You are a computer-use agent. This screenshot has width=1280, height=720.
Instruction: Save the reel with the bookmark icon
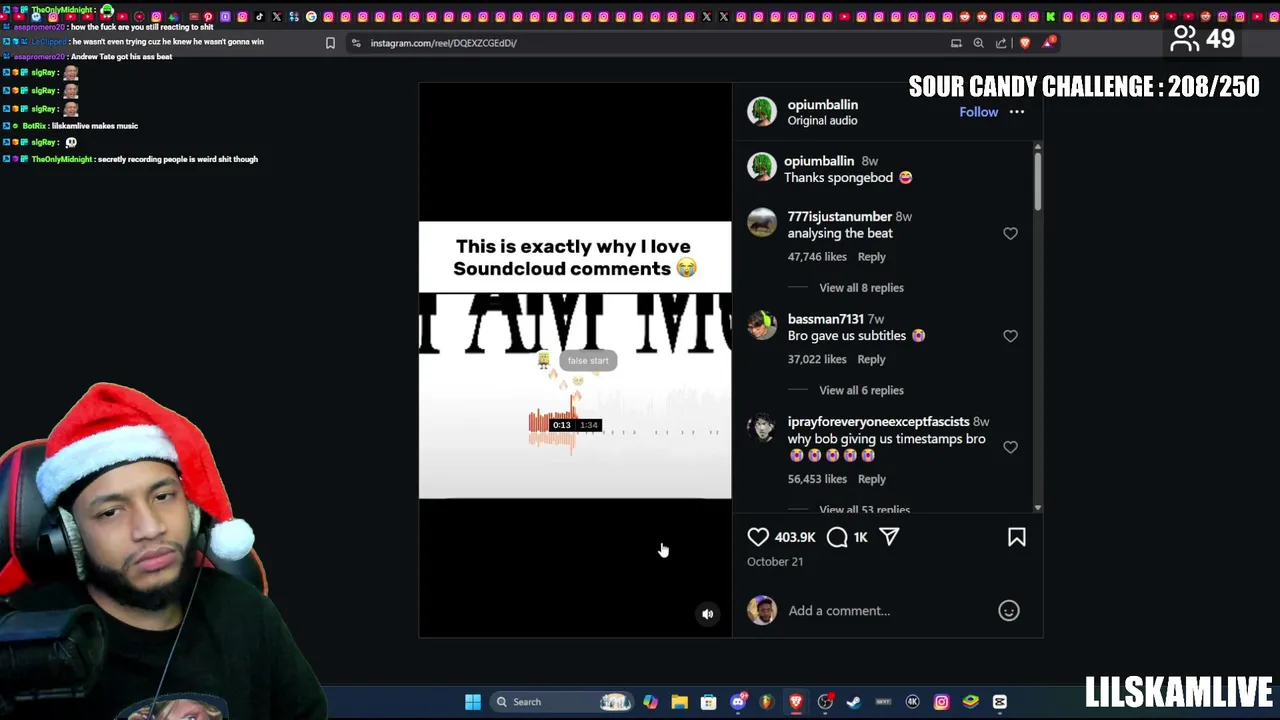[x=1016, y=537]
